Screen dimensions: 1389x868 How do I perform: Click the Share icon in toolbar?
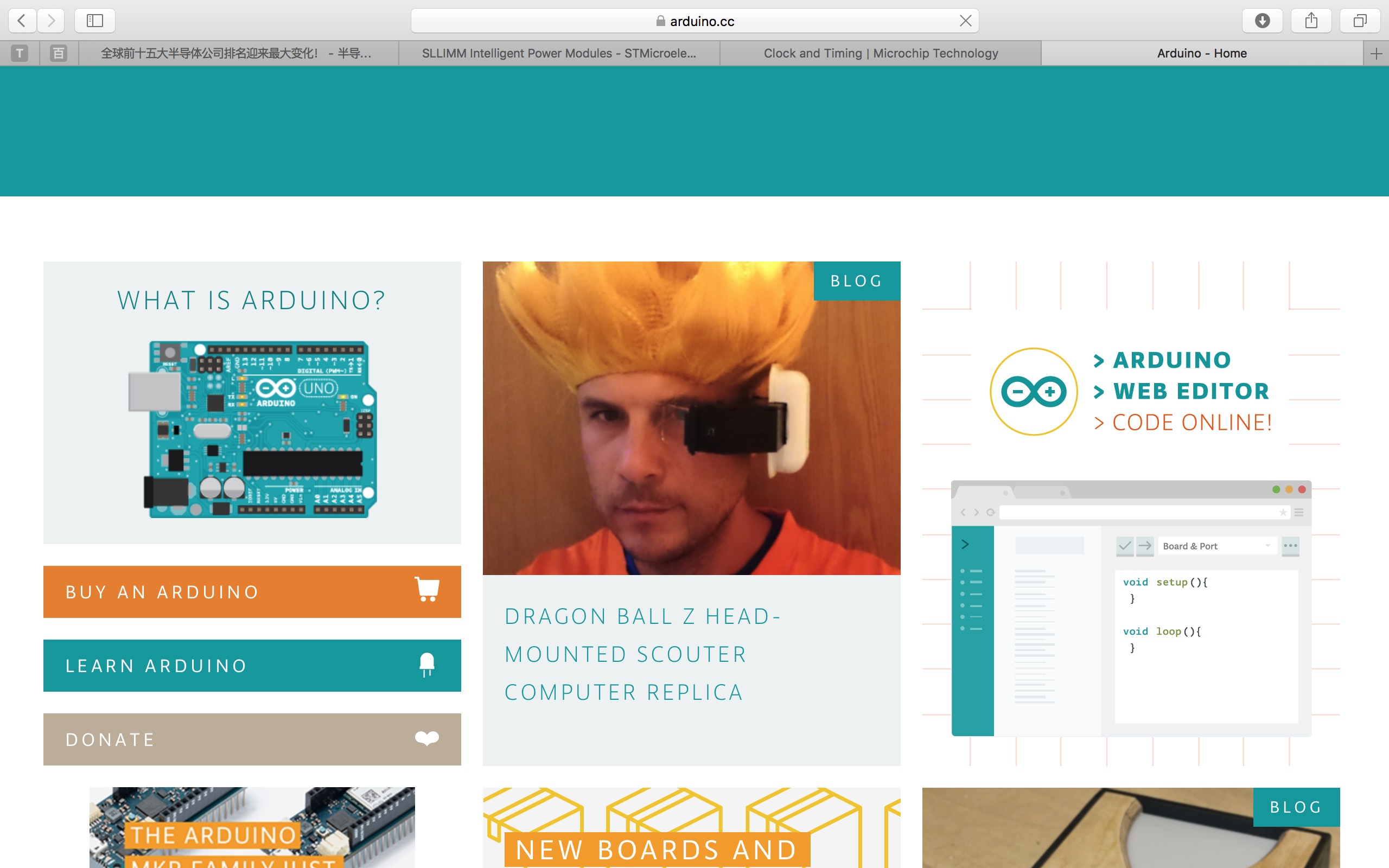pyautogui.click(x=1311, y=21)
